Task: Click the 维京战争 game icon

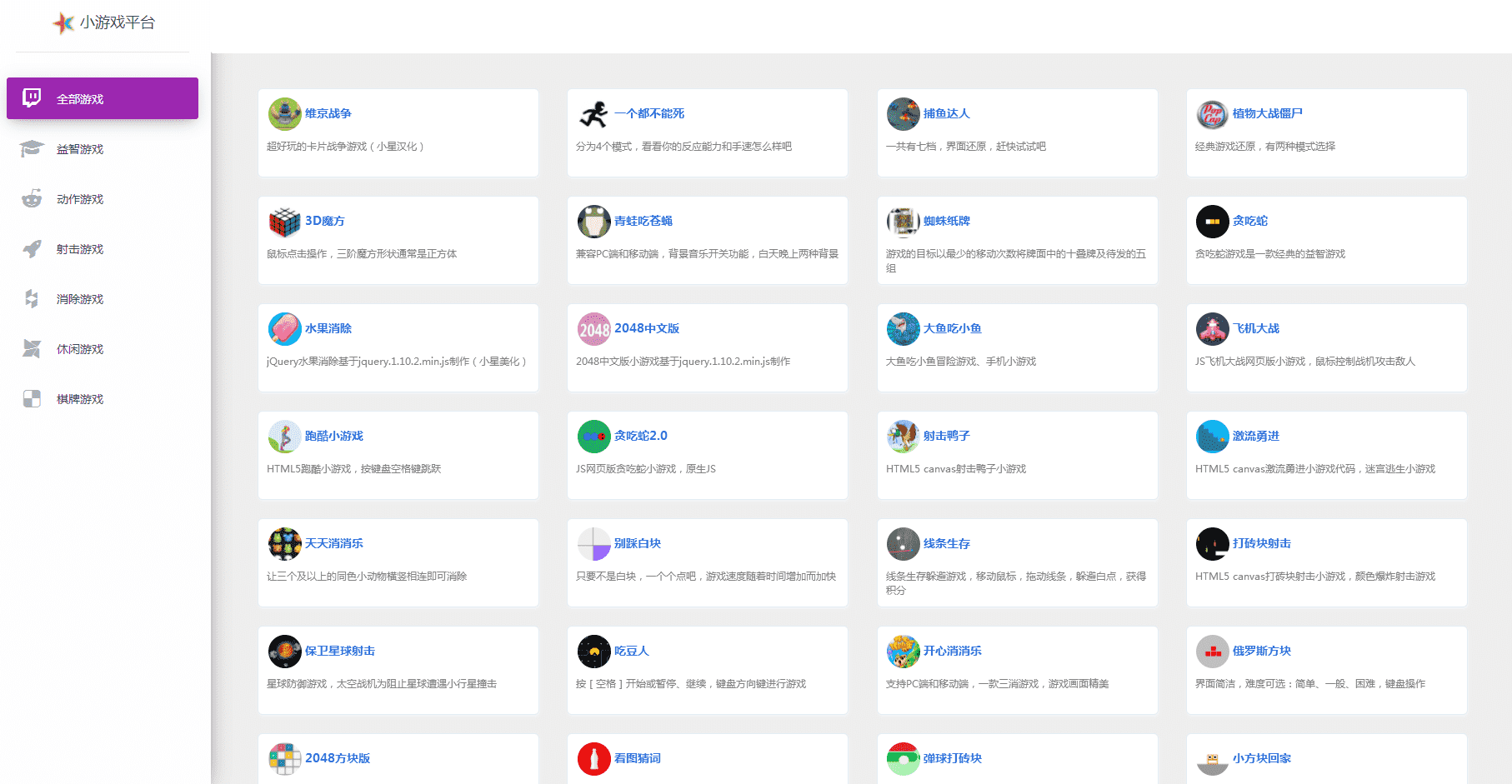Action: [x=285, y=114]
